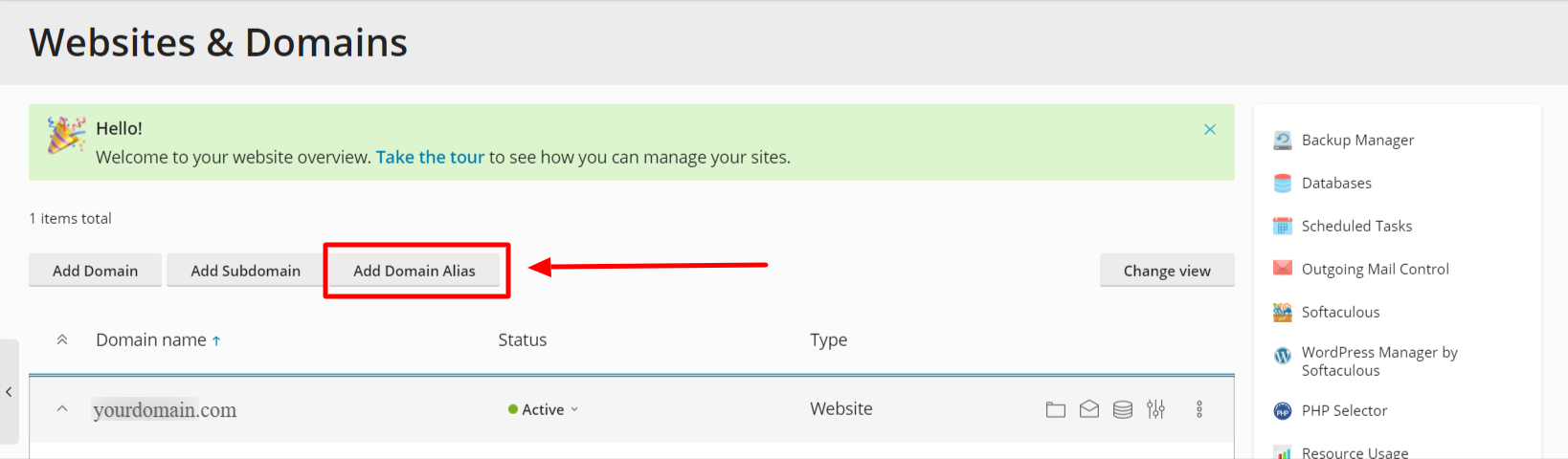Open the databases stack icon in domain row

pos(1123,409)
